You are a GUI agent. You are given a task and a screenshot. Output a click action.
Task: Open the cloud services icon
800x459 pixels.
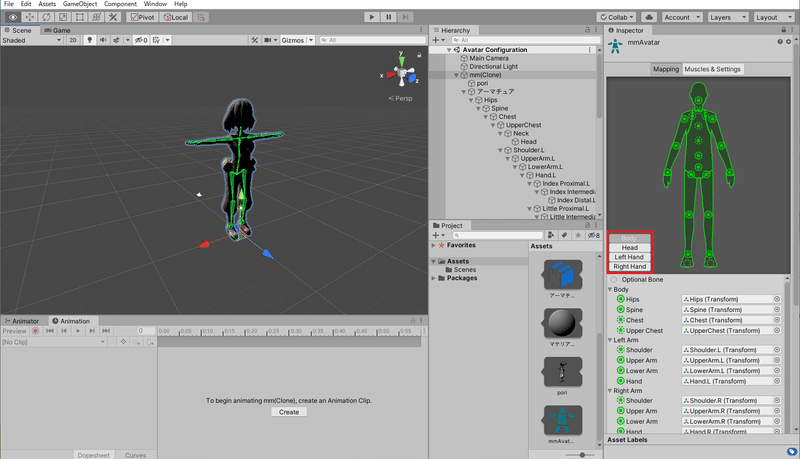tap(649, 17)
